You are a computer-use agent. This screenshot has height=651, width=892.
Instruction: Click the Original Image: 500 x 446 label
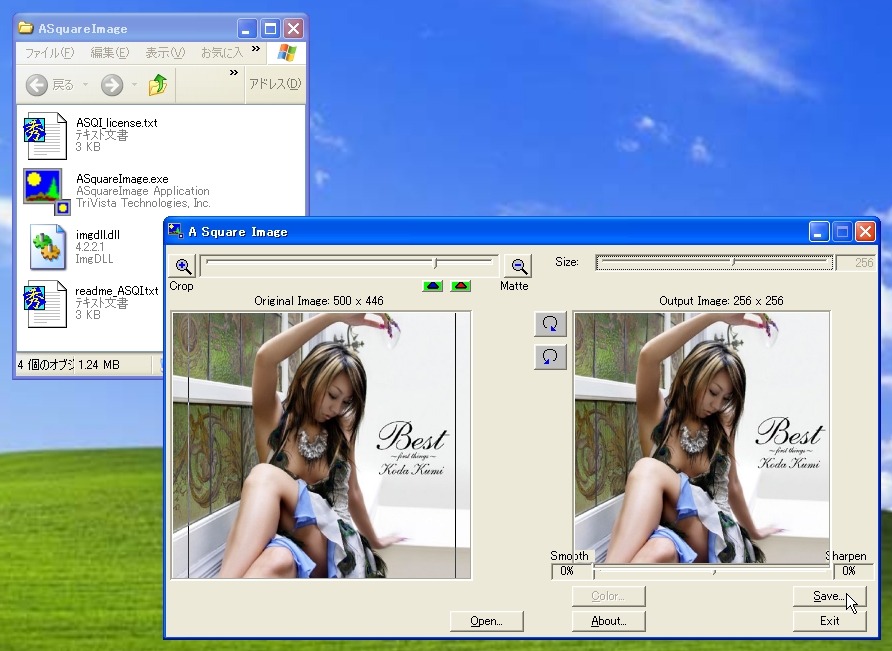click(x=319, y=300)
